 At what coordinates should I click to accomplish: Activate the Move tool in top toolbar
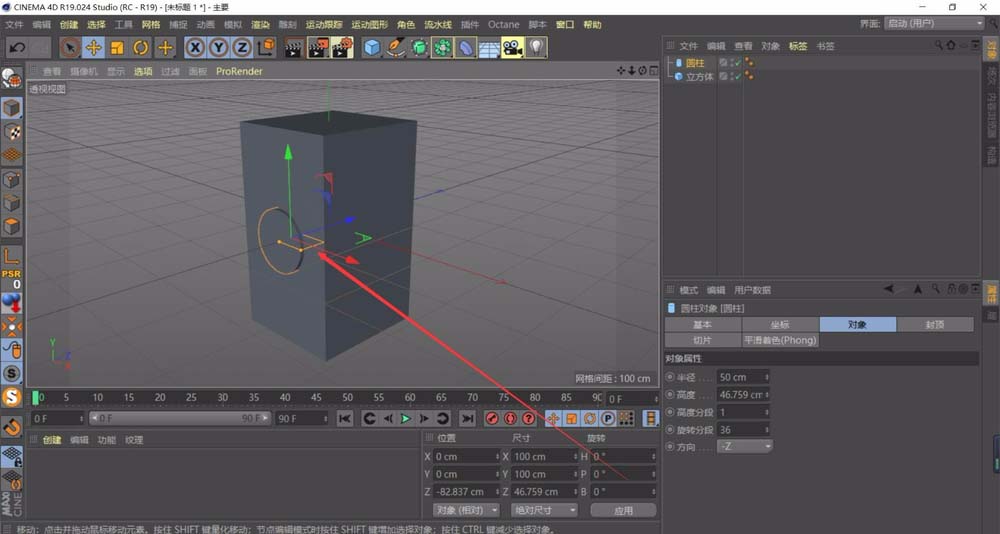[94, 48]
